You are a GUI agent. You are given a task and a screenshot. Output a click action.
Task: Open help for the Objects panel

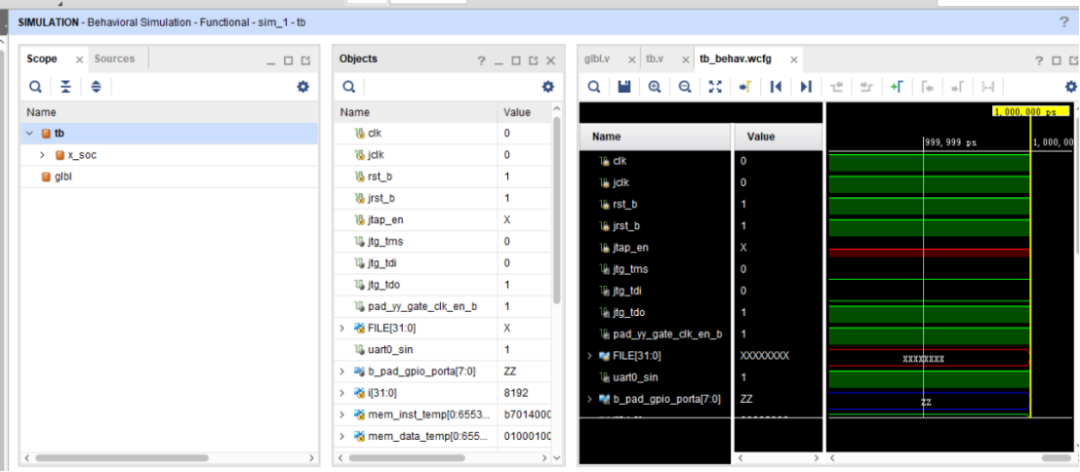481,61
